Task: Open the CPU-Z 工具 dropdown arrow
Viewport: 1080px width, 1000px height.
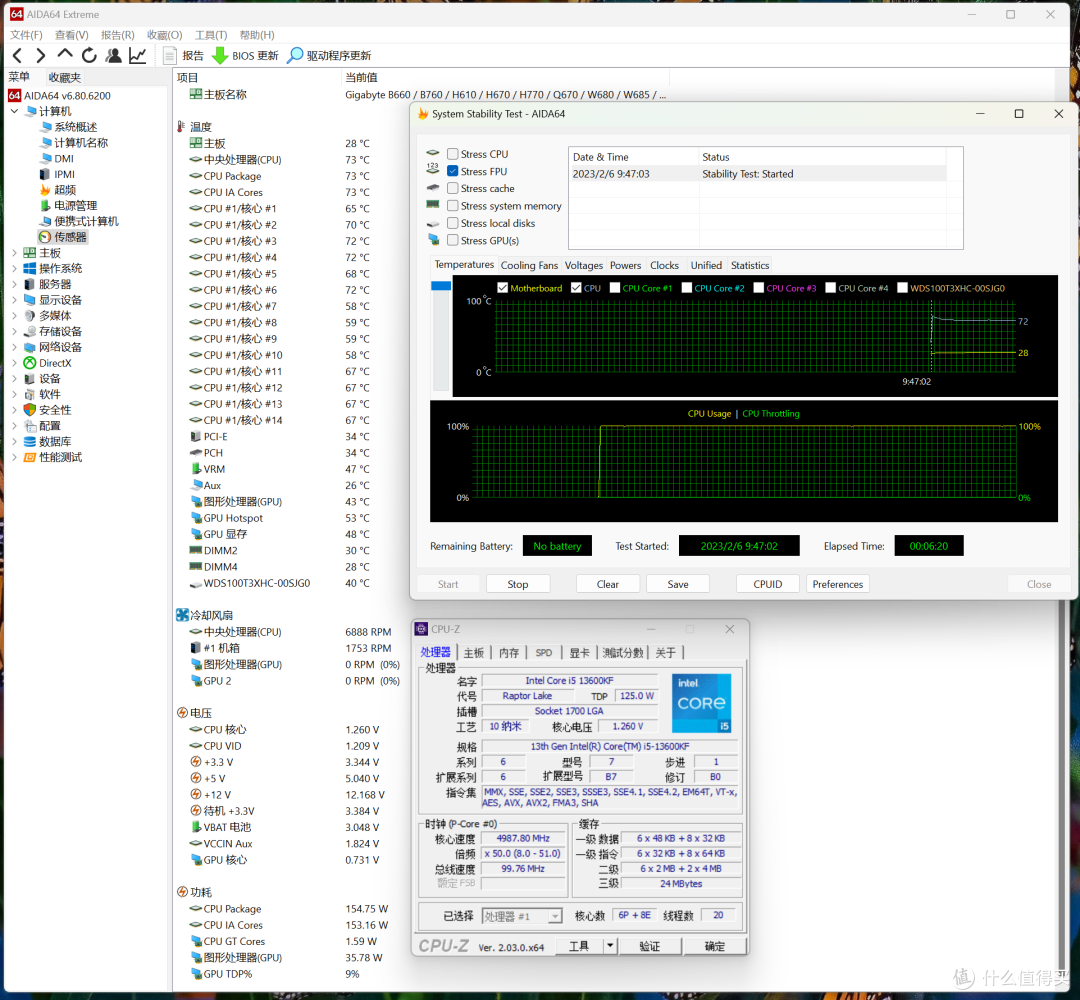Action: tap(610, 946)
